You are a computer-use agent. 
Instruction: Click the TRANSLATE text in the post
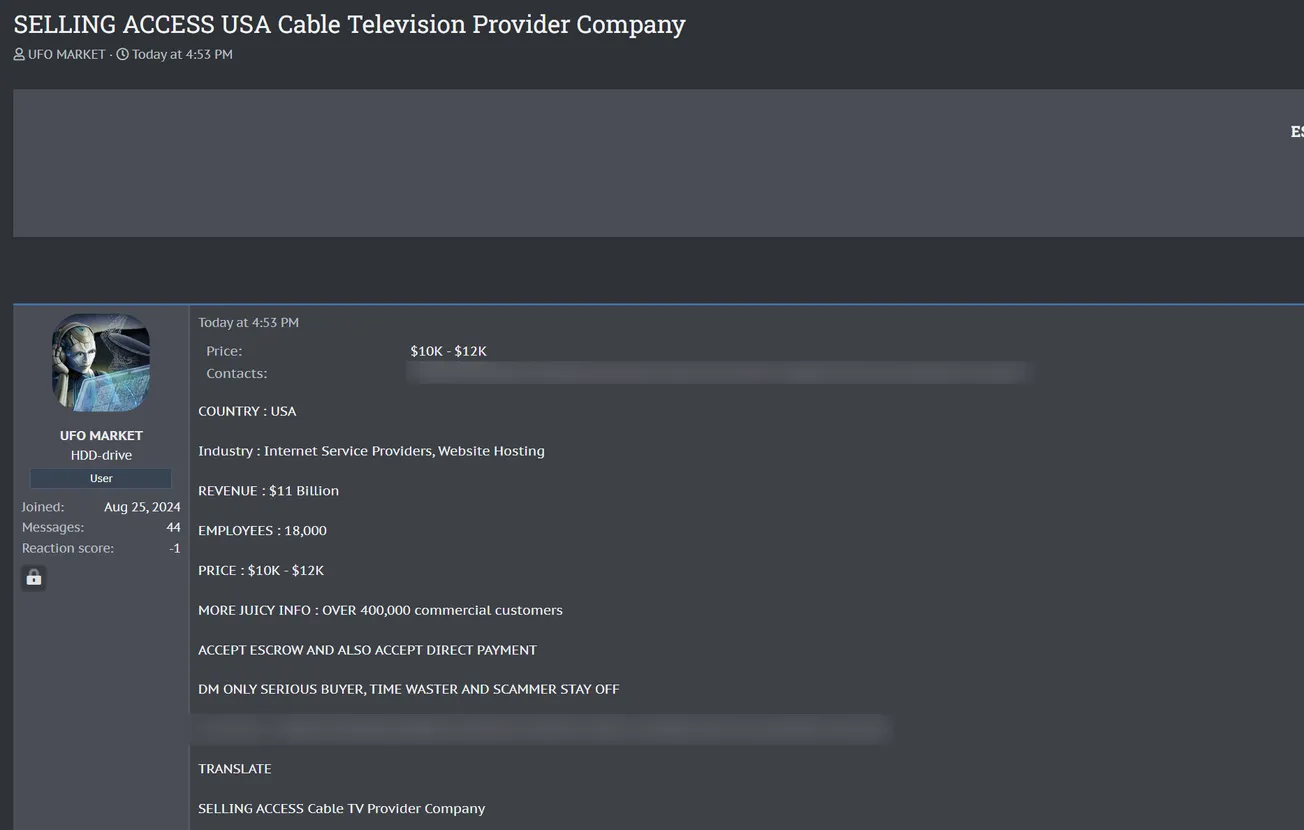click(x=235, y=769)
